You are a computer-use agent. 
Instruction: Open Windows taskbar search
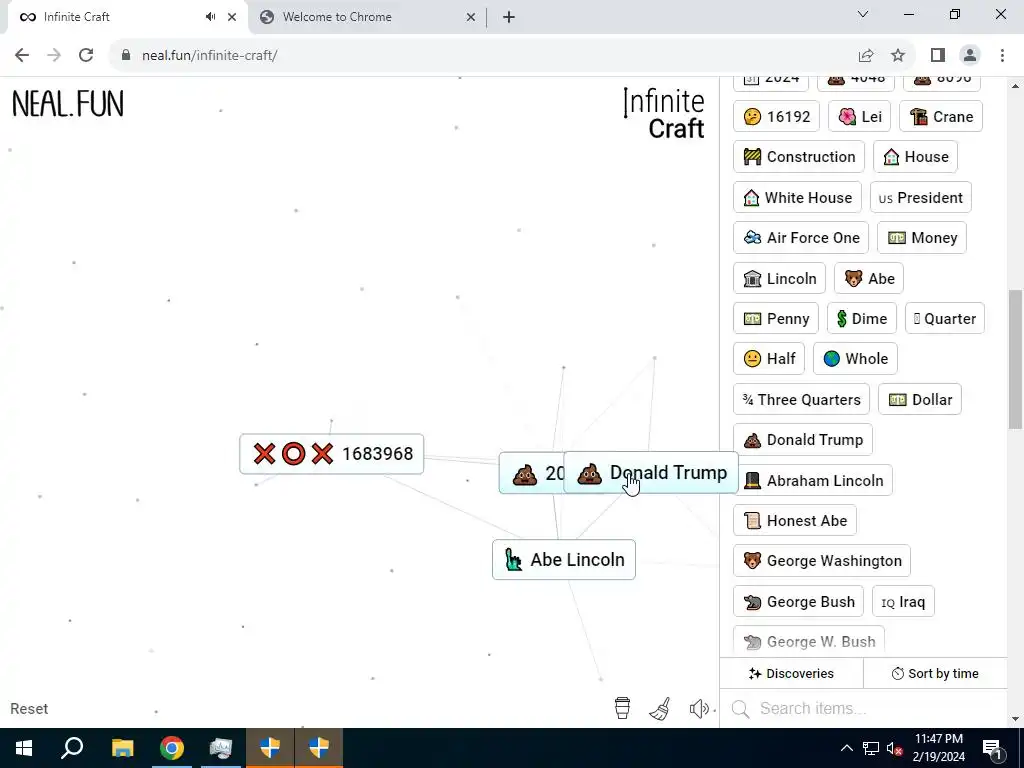72,748
